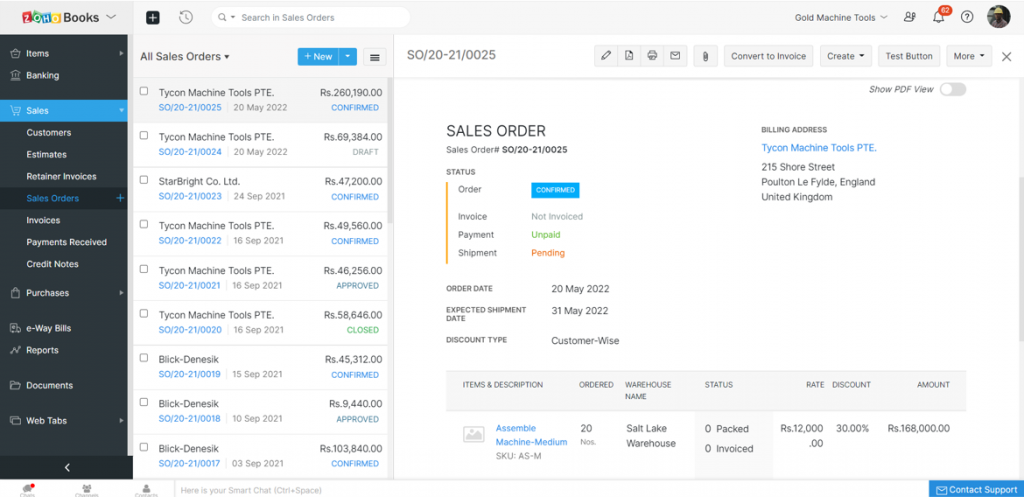Image resolution: width=1024 pixels, height=497 pixels.
Task: Open the list view hamburger menu icon
Action: (375, 57)
